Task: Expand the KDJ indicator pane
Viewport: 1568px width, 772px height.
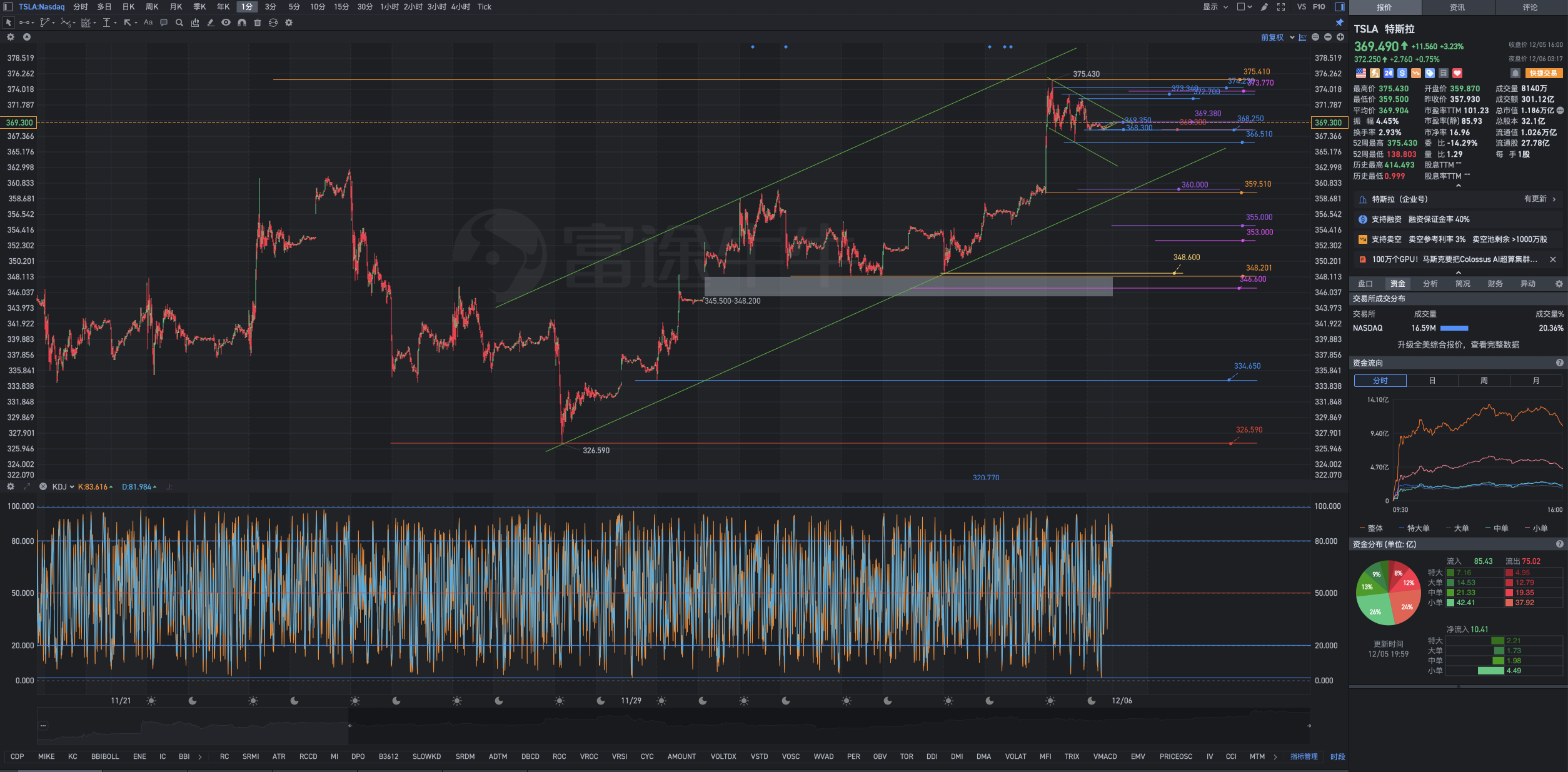Action: click(x=27, y=486)
